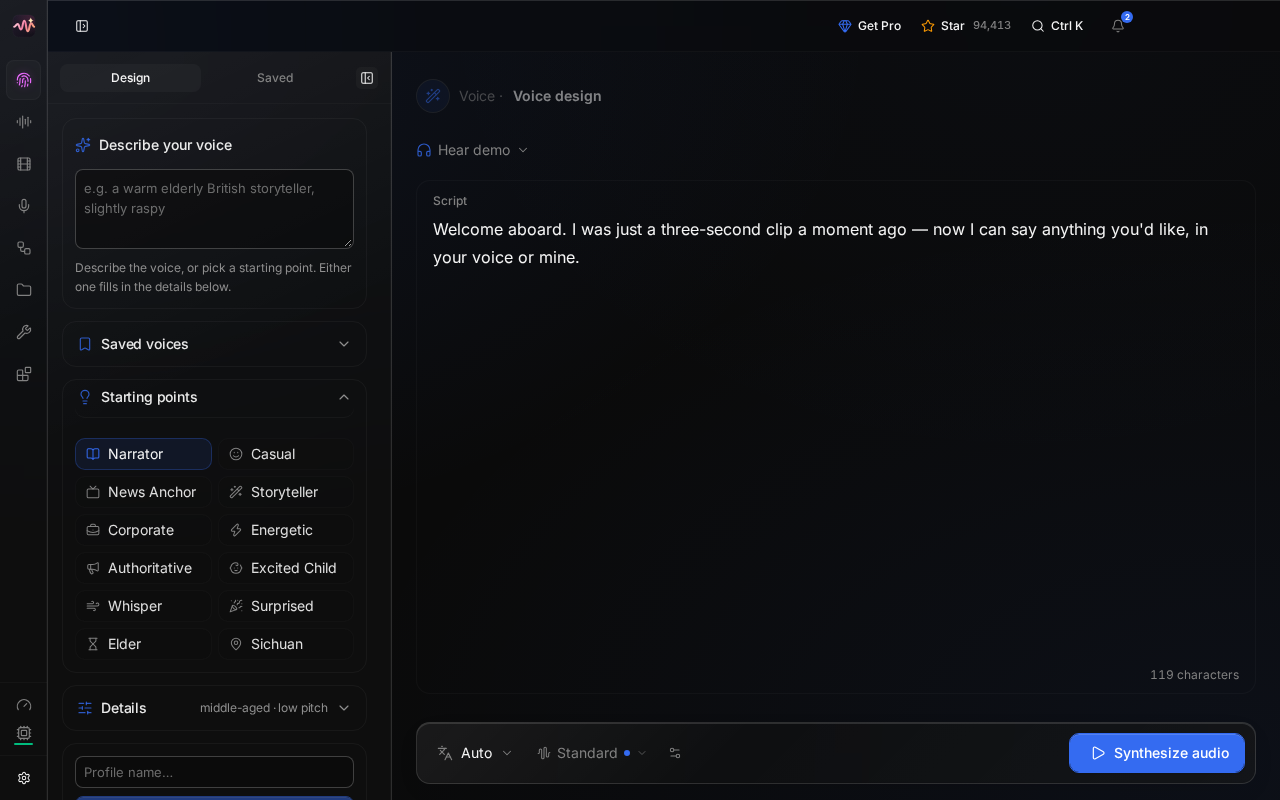
Task: Click the 119 characters counter
Action: point(1194,675)
